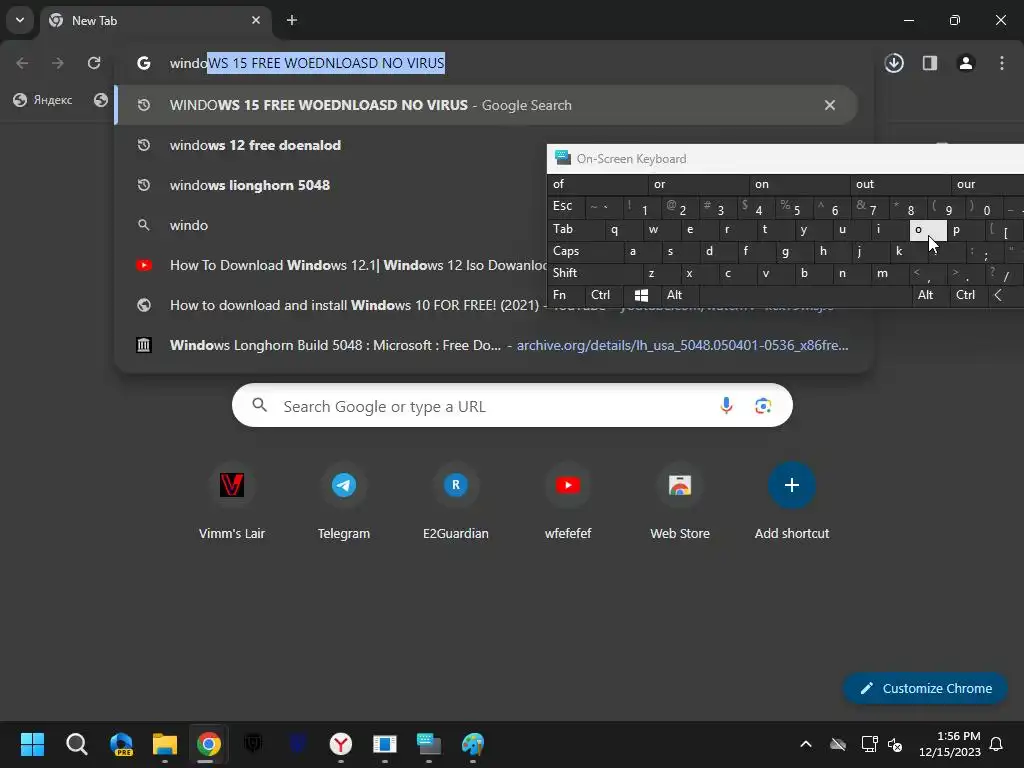Toggle right Ctrl key on On-Screen Keyboard
This screenshot has height=768, width=1024.
click(968, 295)
